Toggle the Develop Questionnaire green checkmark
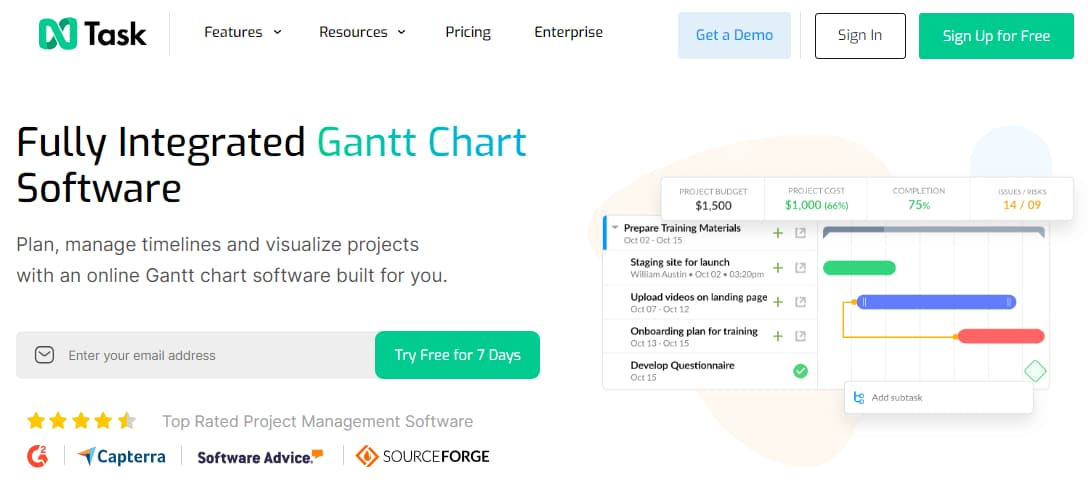The height and width of the screenshot is (500, 1088). (x=800, y=371)
